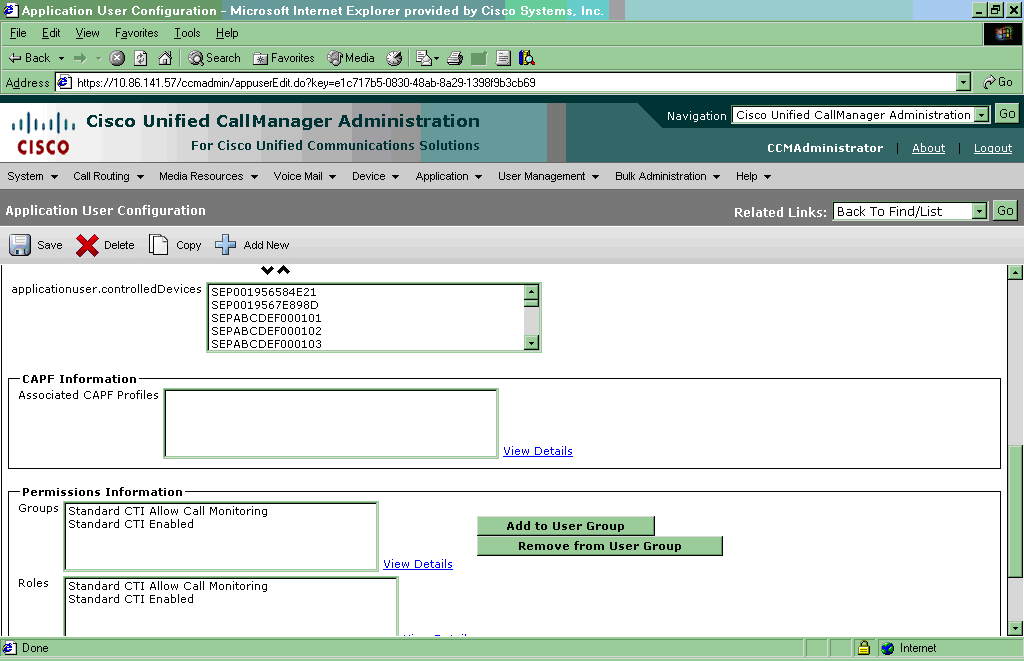Open the File menu

tap(18, 33)
